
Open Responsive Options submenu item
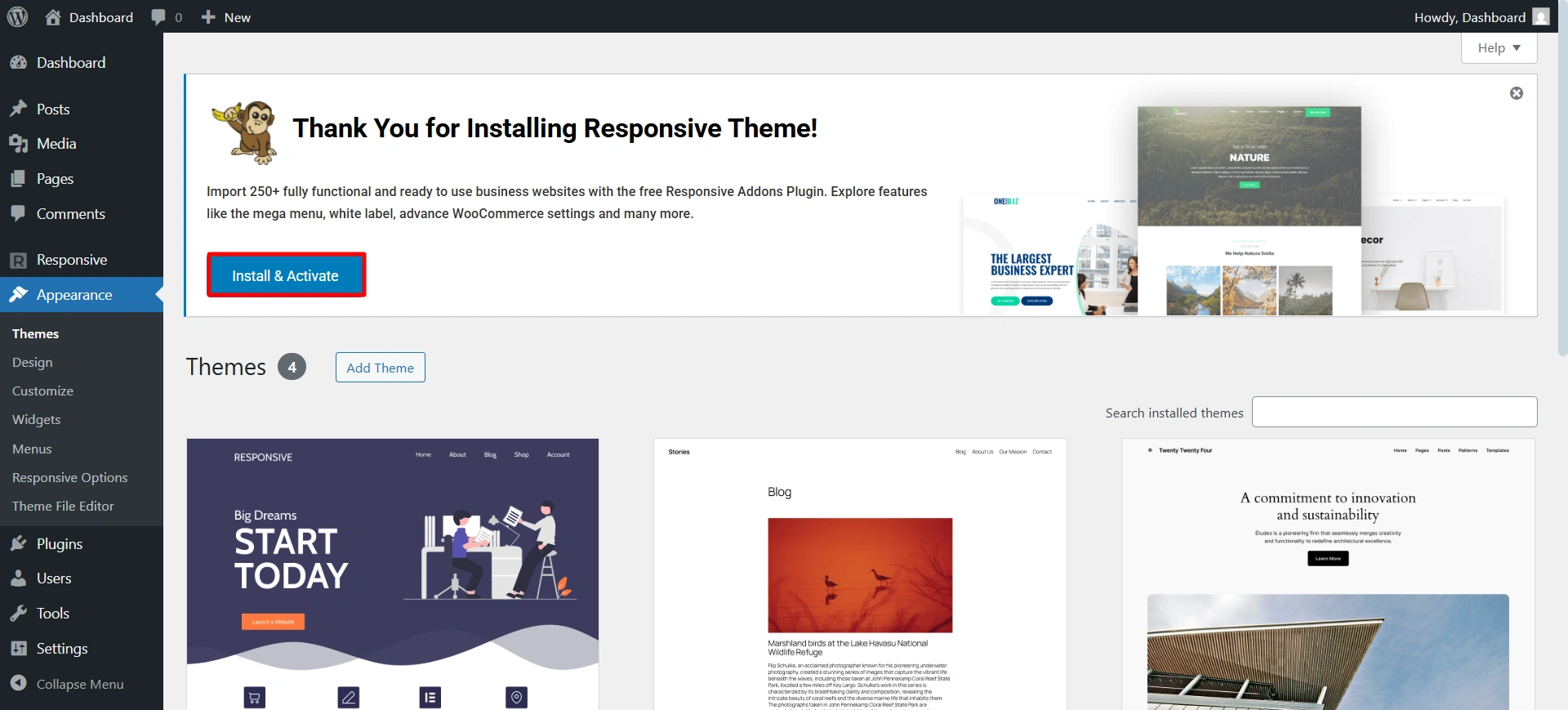point(69,477)
